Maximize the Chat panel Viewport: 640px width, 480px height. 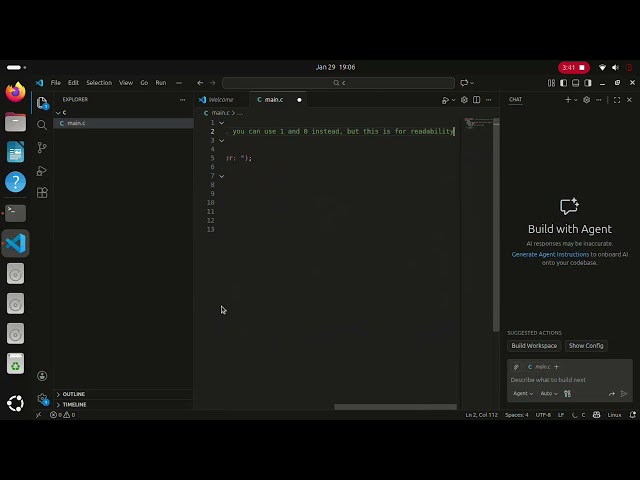pos(617,100)
